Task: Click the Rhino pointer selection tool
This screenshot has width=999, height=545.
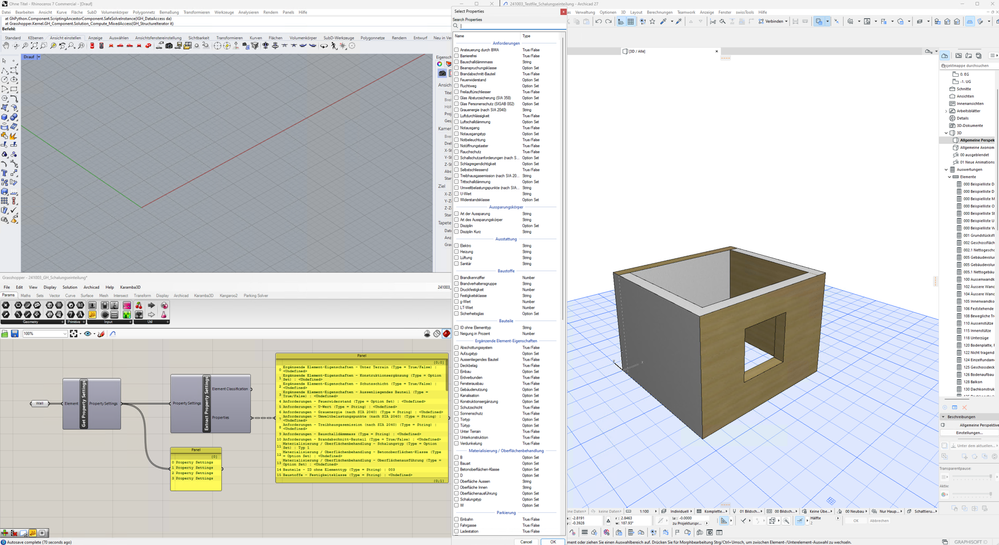Action: pos(5,62)
